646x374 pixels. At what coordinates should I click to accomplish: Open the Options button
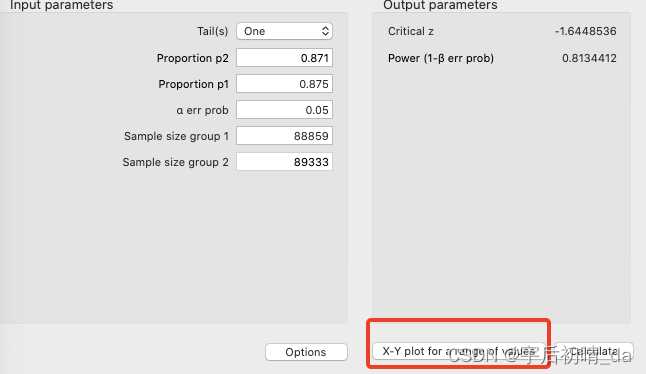306,352
